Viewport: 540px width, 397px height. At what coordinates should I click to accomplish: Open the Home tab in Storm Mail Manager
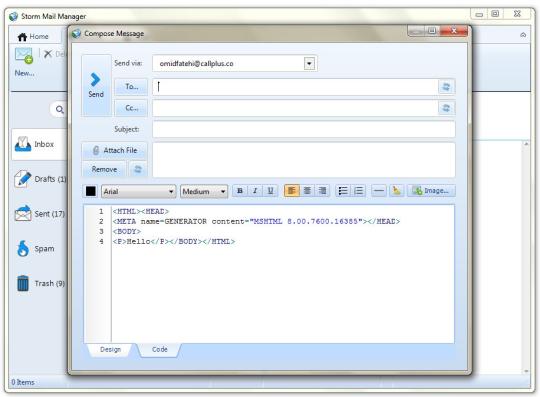coord(33,36)
